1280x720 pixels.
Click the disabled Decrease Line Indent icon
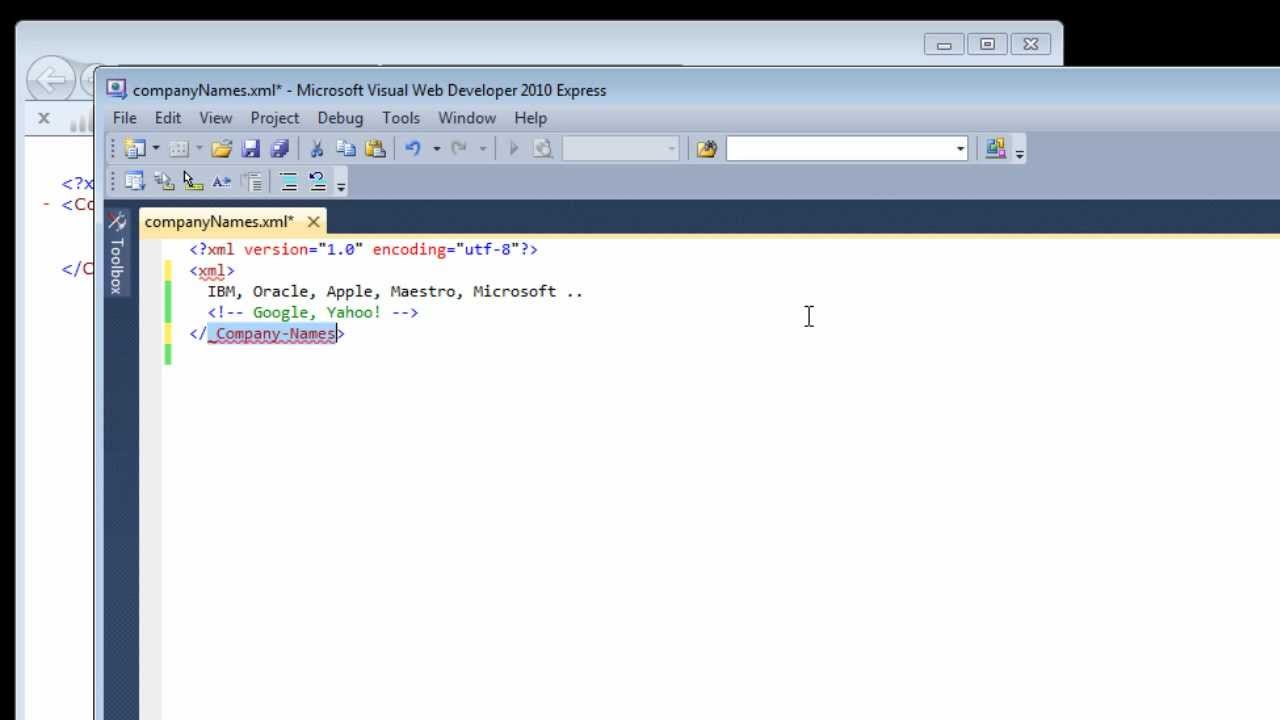click(x=251, y=181)
